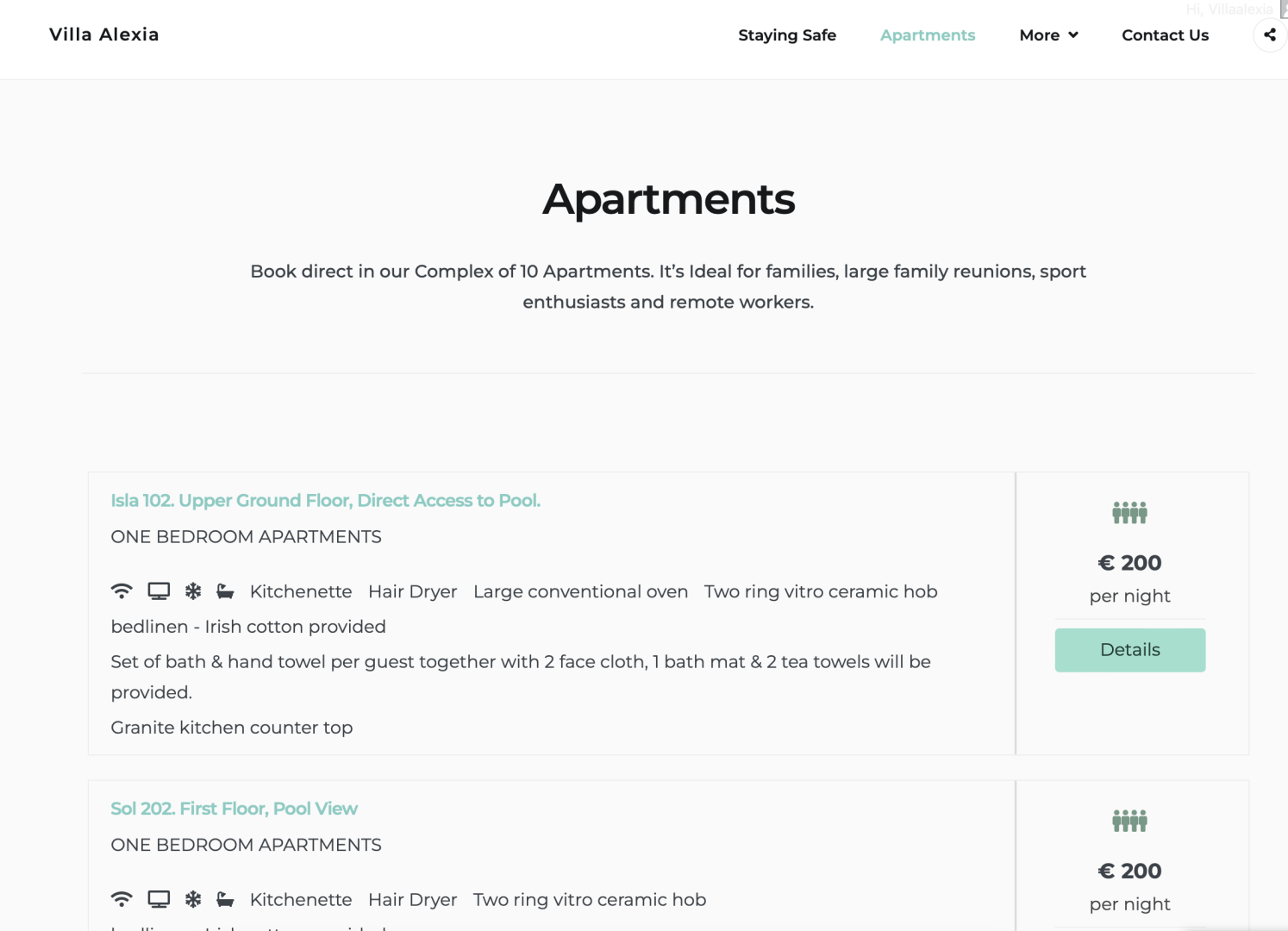Open Sol 202 First Floor Pool View link
Image resolution: width=1288 pixels, height=931 pixels.
click(x=234, y=809)
